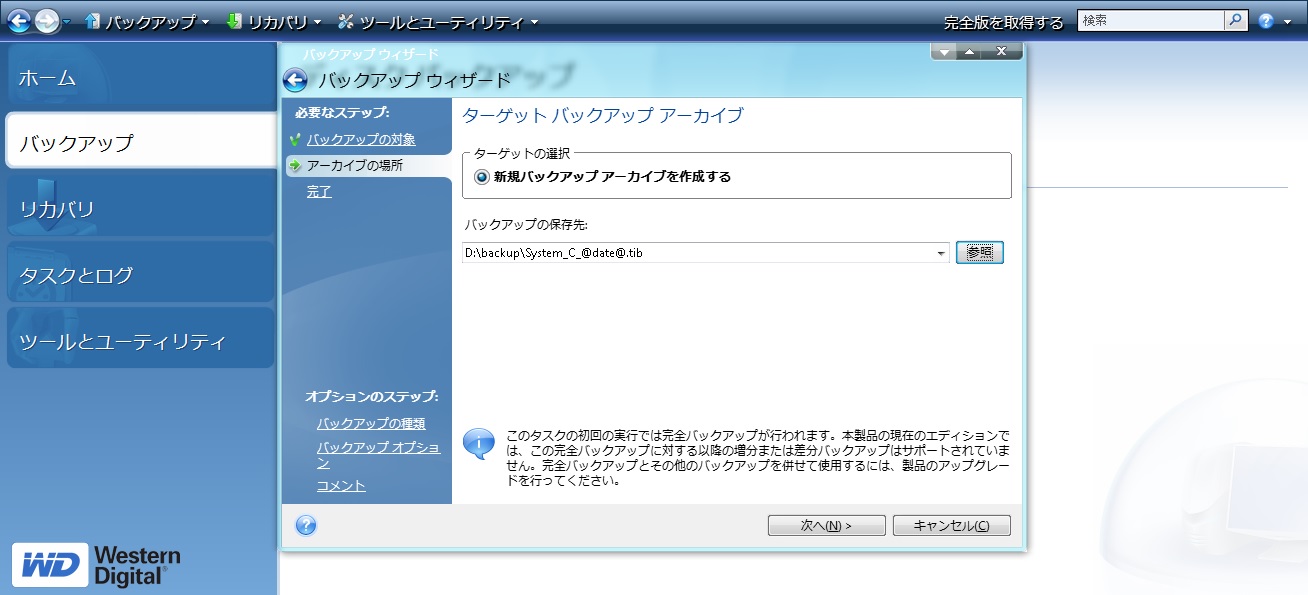The width and height of the screenshot is (1308, 595).
Task: Open コメント optional step
Action: click(x=341, y=485)
